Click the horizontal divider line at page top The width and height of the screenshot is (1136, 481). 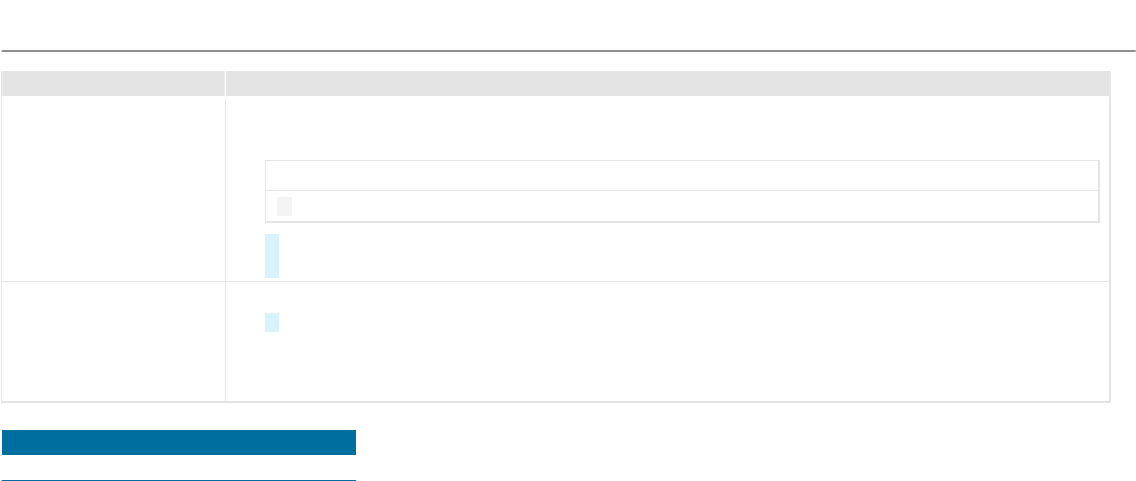pos(568,50)
